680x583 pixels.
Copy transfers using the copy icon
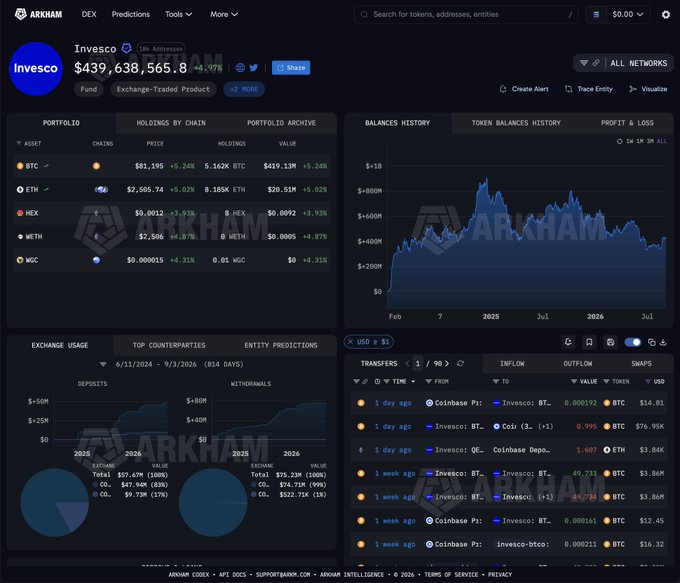coord(651,342)
